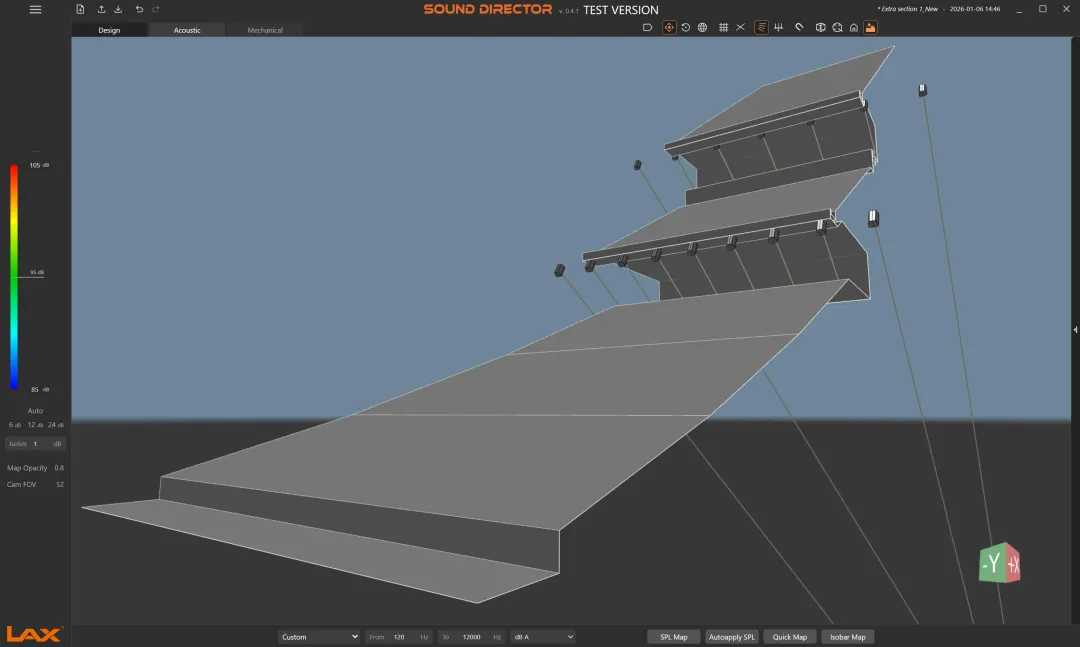1080x647 pixels.
Task: Expand the right side panel arrow
Action: pyautogui.click(x=1075, y=330)
